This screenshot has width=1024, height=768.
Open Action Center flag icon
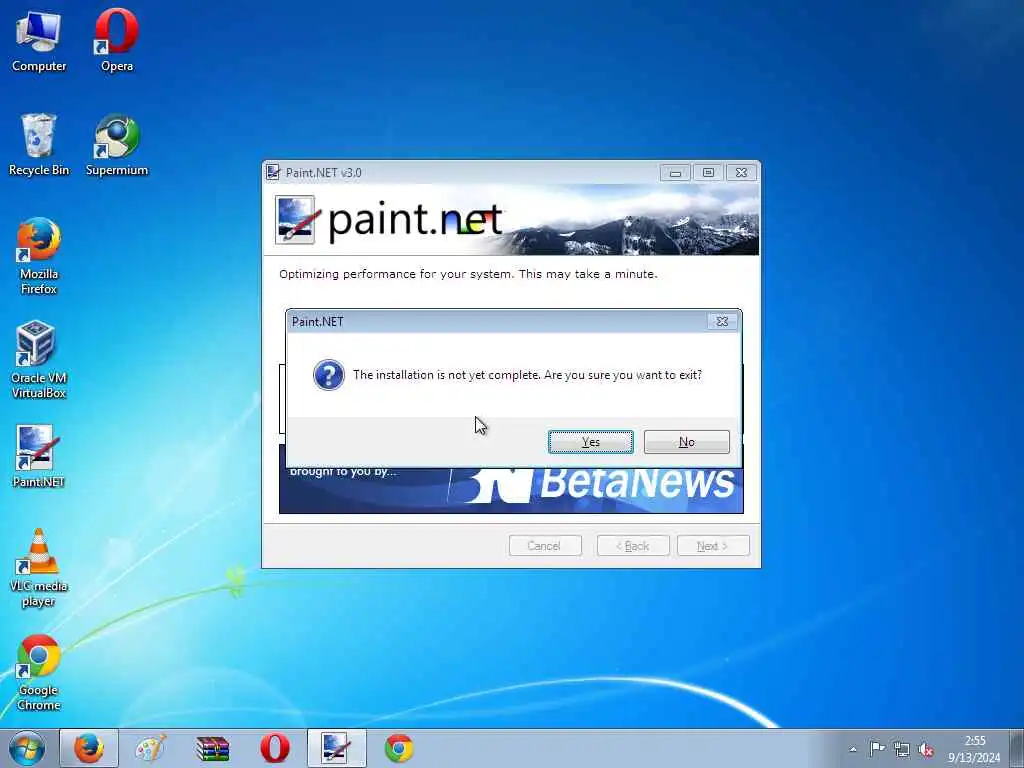tap(877, 749)
